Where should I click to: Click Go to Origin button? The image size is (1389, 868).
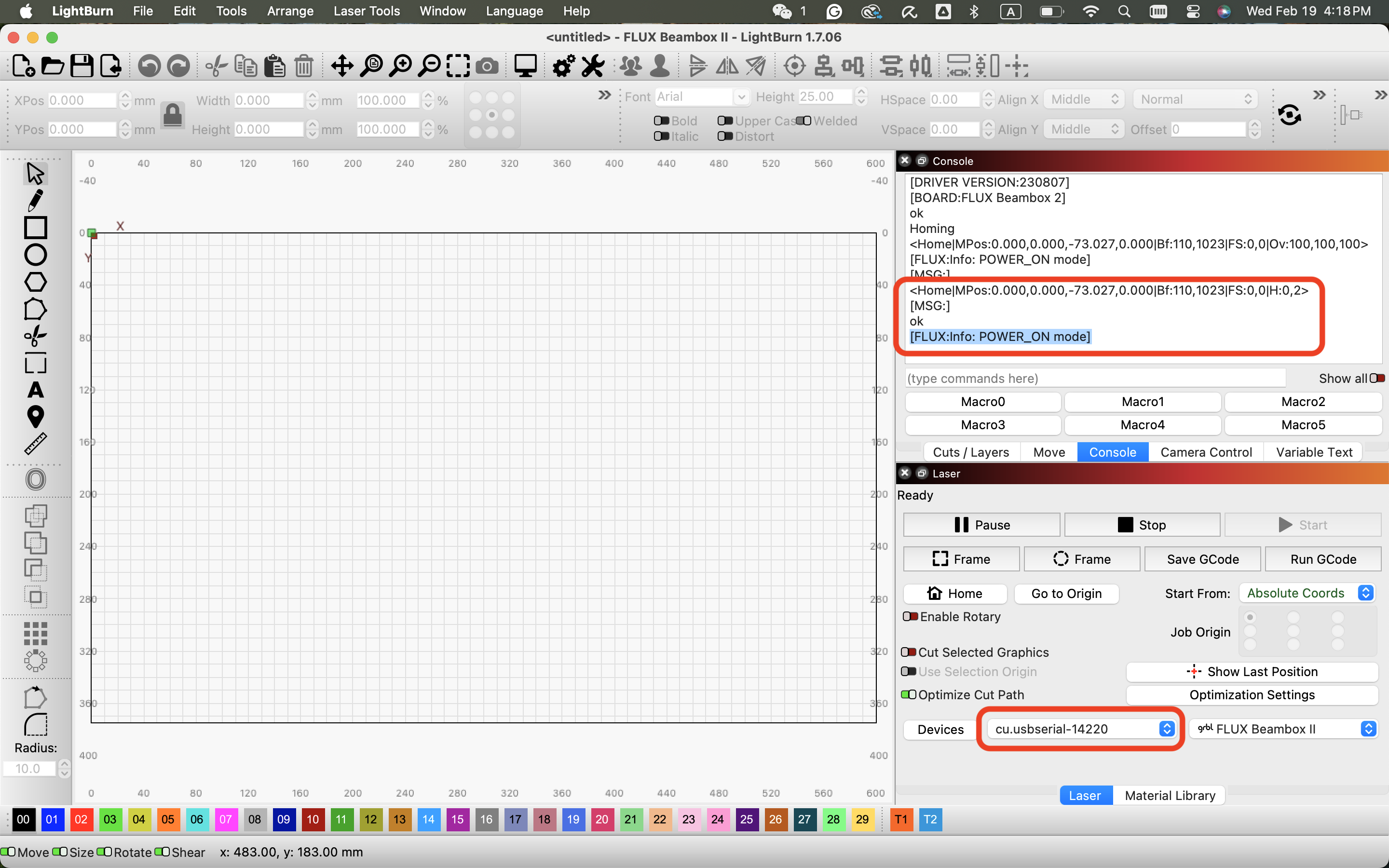[1066, 594]
